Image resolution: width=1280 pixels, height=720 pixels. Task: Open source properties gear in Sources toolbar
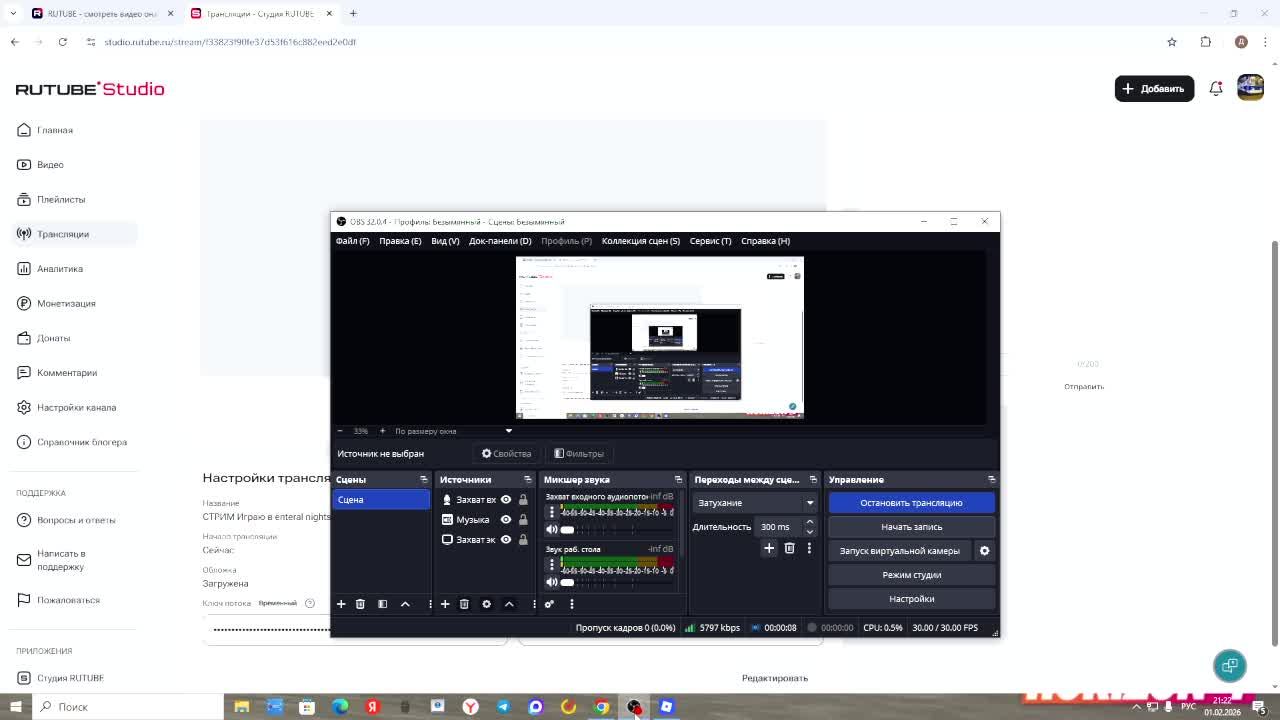click(x=486, y=604)
